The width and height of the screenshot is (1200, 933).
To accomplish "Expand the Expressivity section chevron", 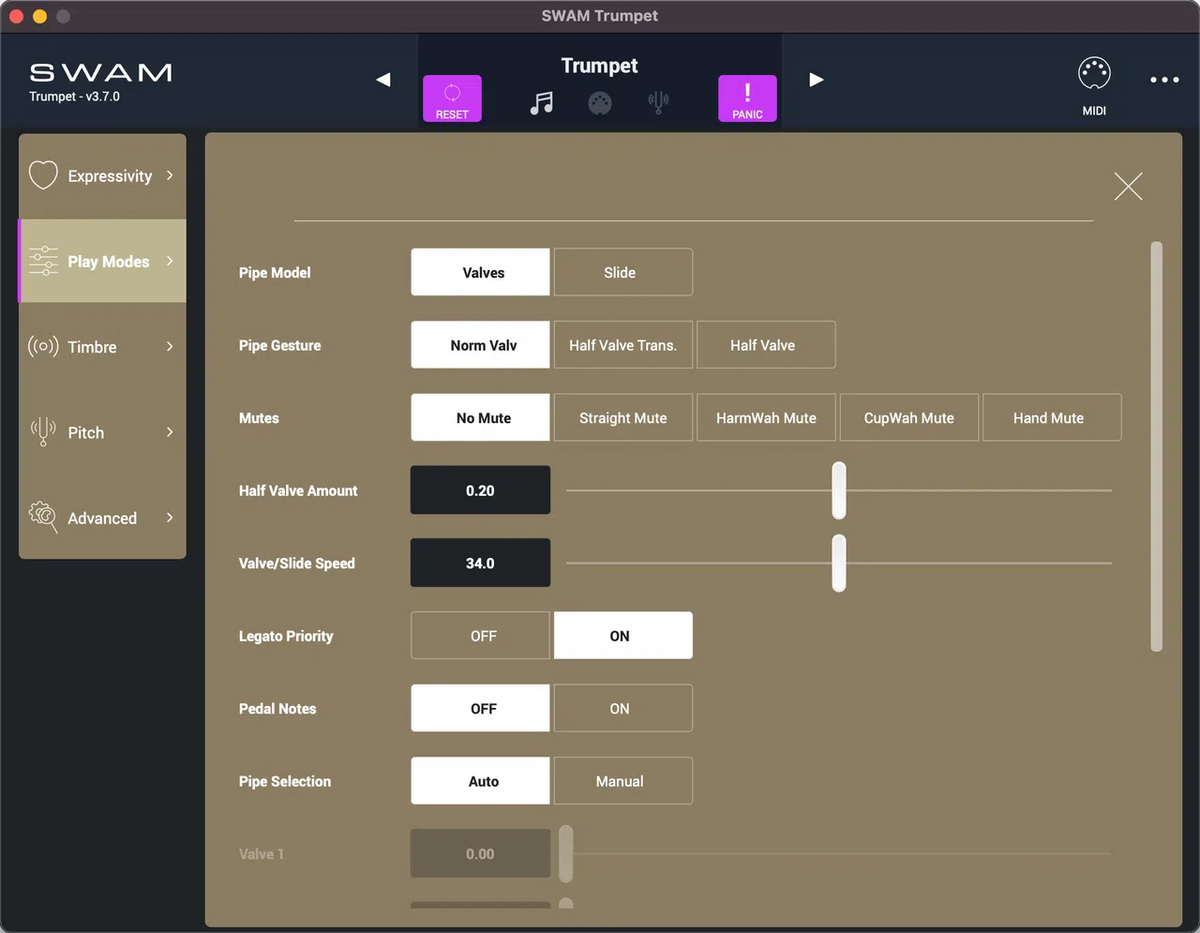I will tap(171, 175).
